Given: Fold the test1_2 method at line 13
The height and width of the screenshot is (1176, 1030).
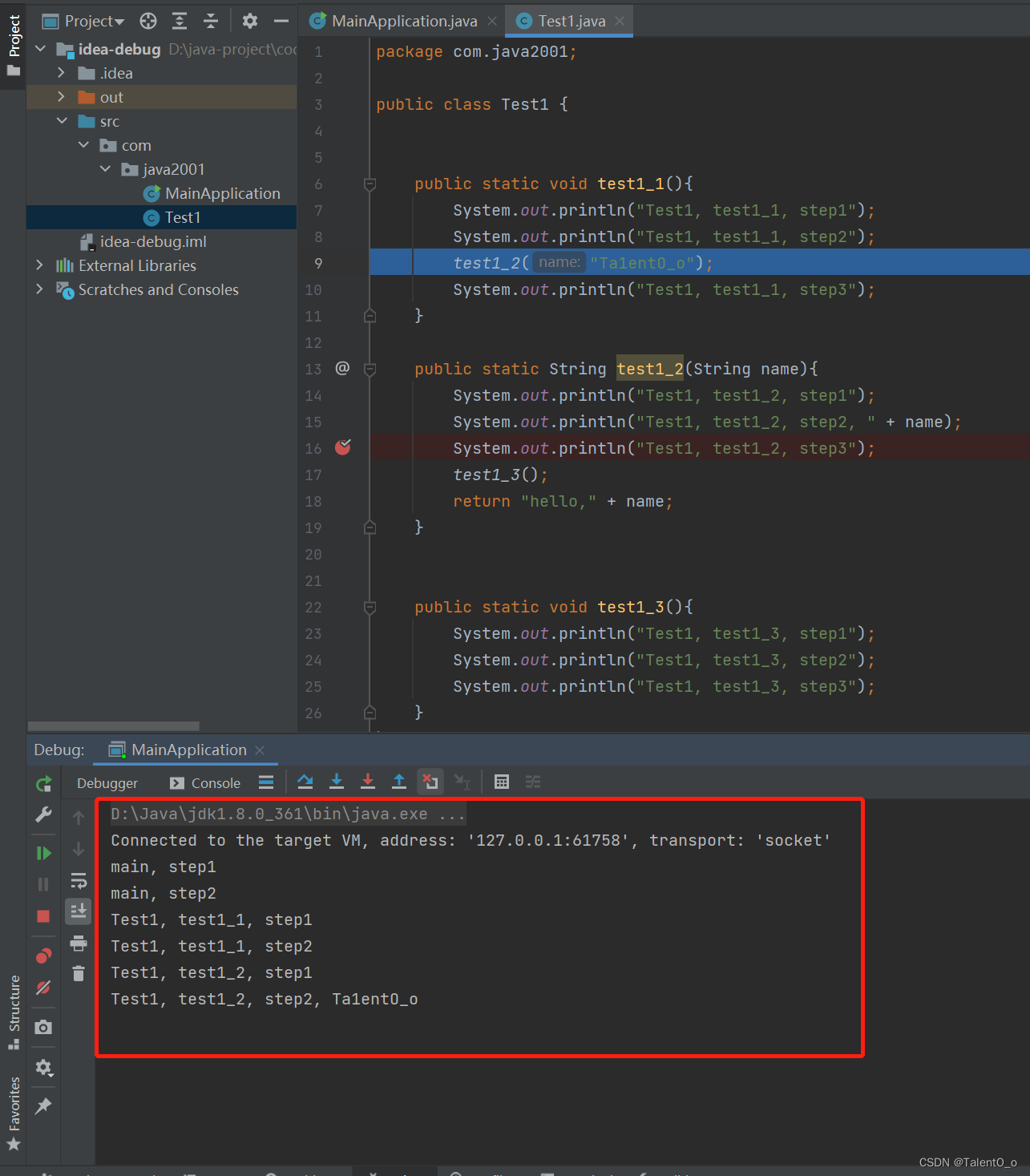Looking at the screenshot, I should click(370, 369).
